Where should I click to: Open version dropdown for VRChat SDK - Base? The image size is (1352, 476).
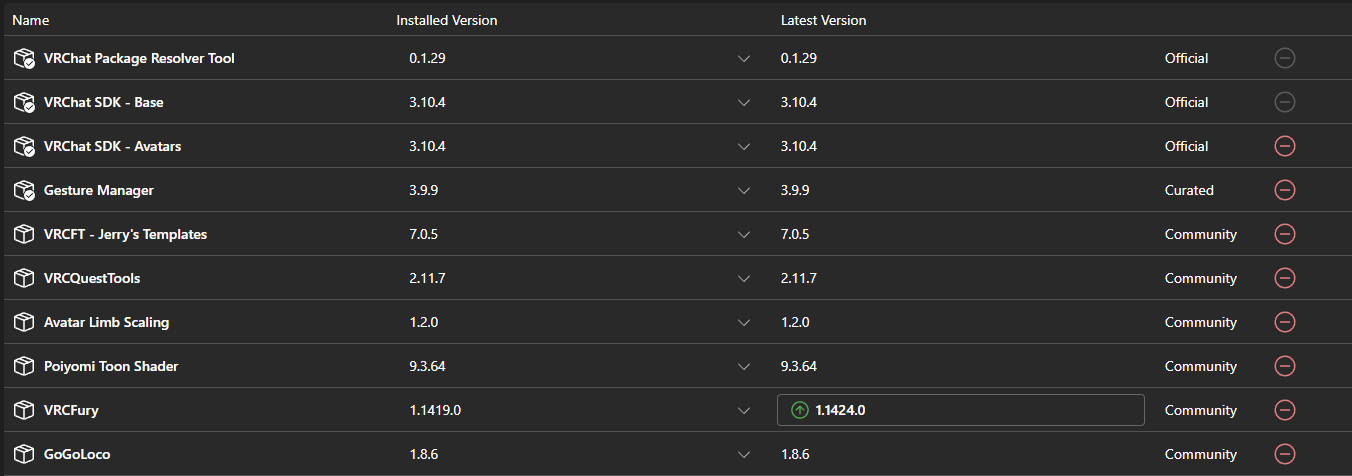(x=744, y=103)
